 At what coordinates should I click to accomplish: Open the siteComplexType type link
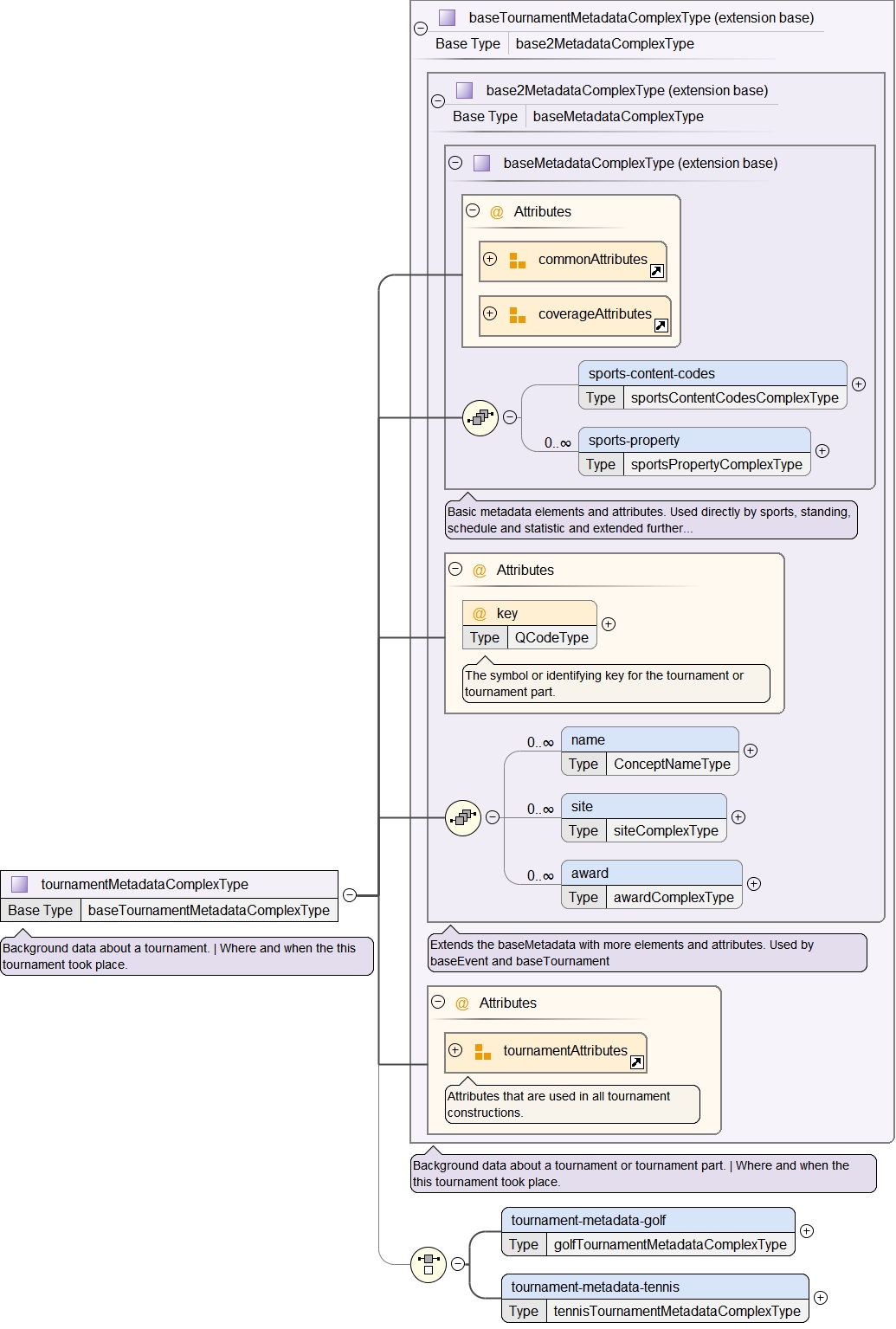pos(665,831)
